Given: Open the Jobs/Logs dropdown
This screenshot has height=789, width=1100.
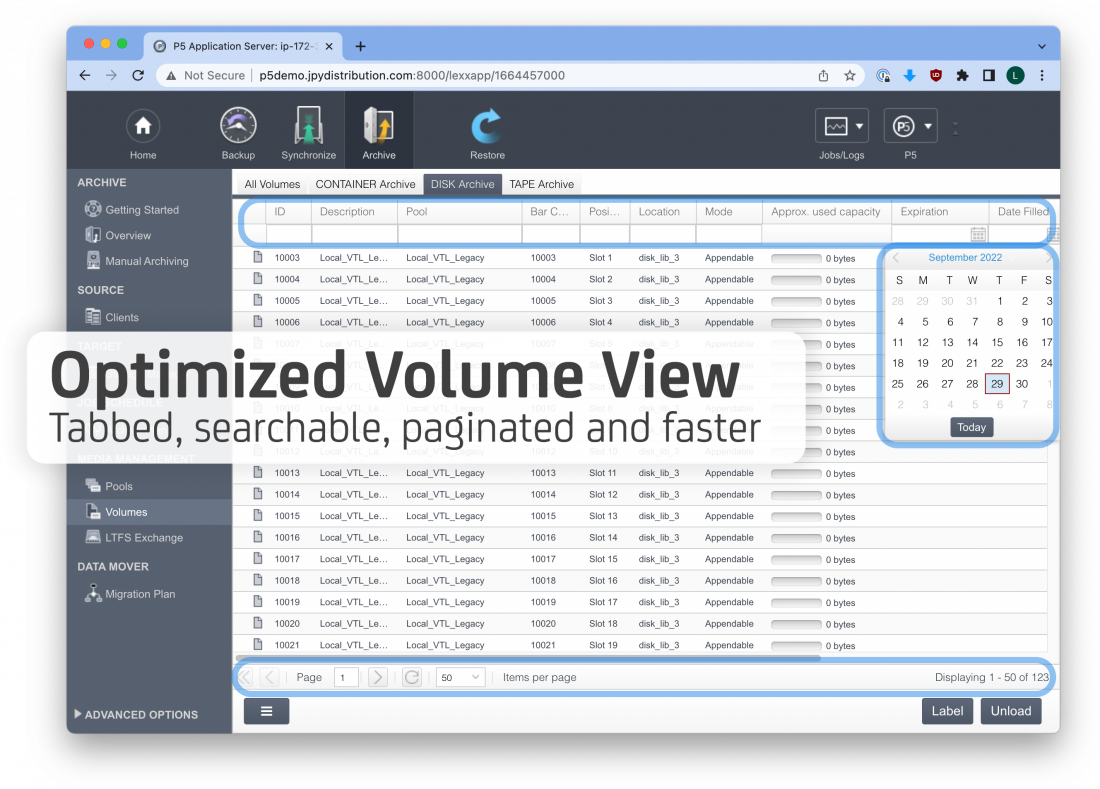Looking at the screenshot, I should click(842, 127).
